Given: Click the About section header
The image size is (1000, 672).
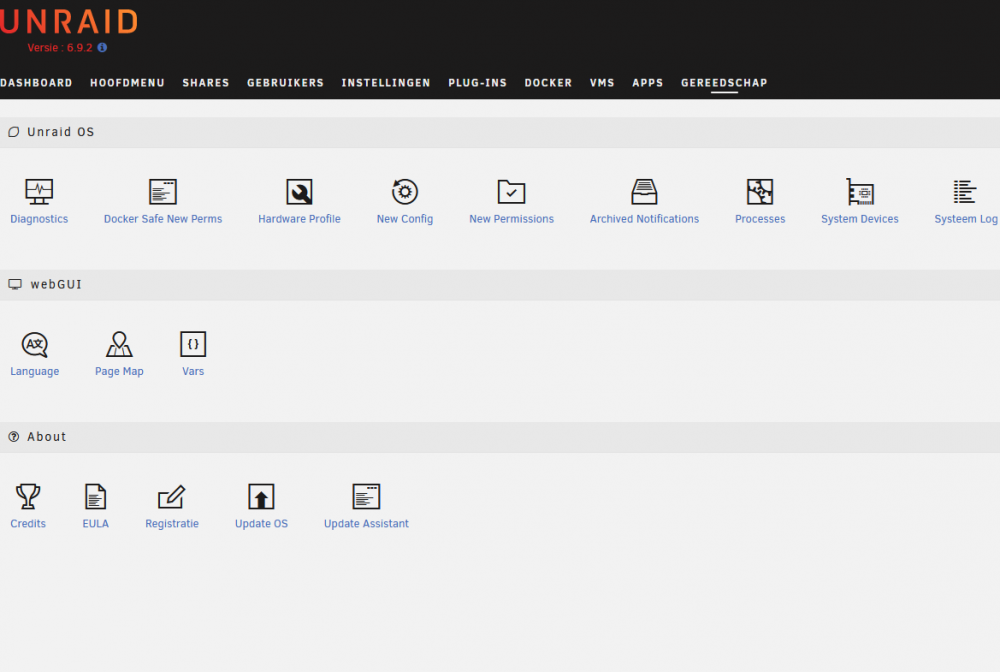Looking at the screenshot, I should pos(500,437).
